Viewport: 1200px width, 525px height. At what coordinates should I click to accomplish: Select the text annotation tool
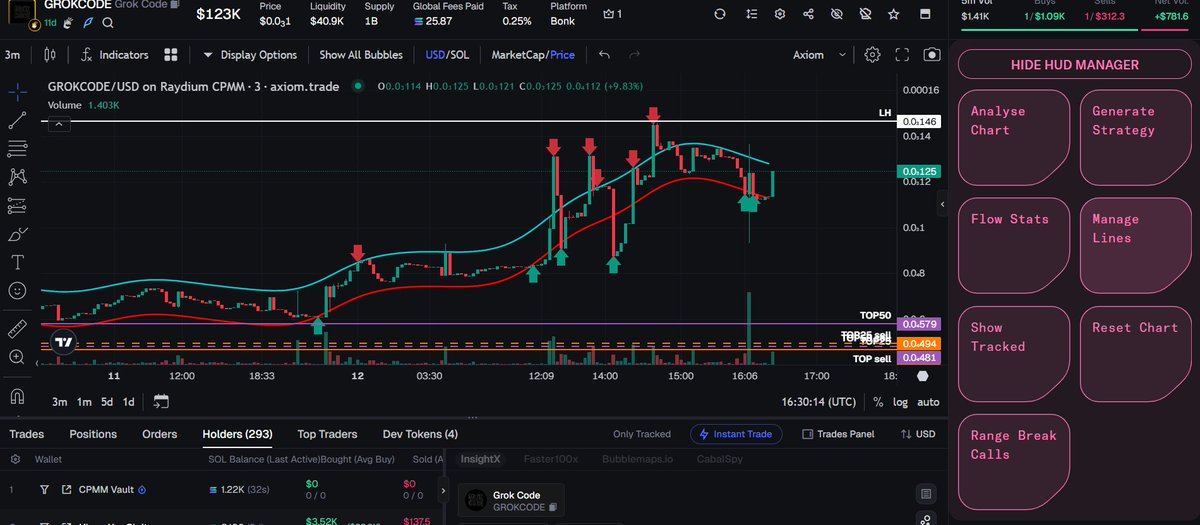pyautogui.click(x=17, y=263)
